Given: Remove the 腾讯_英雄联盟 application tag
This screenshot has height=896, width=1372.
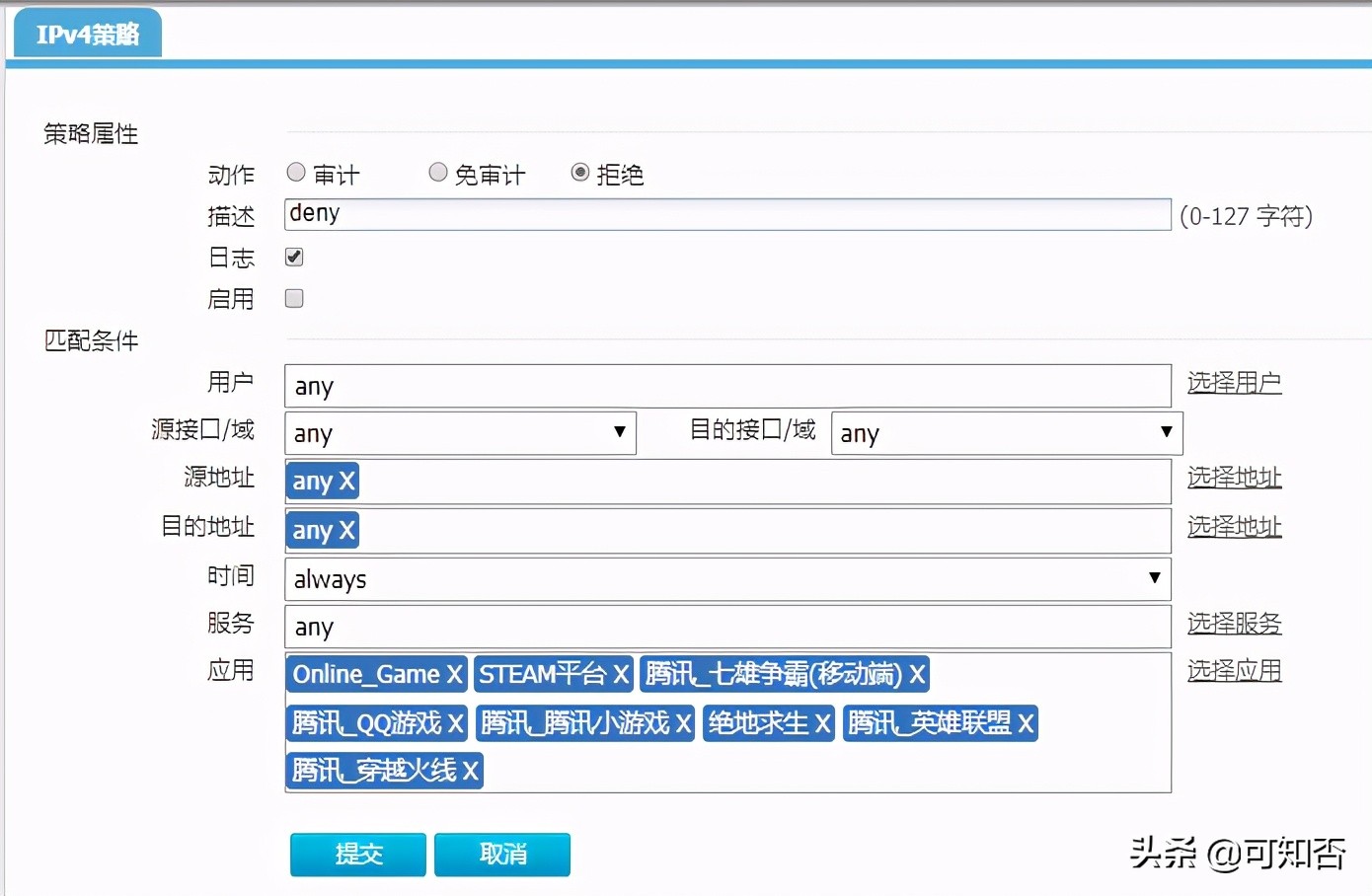Looking at the screenshot, I should pyautogui.click(x=1026, y=723).
